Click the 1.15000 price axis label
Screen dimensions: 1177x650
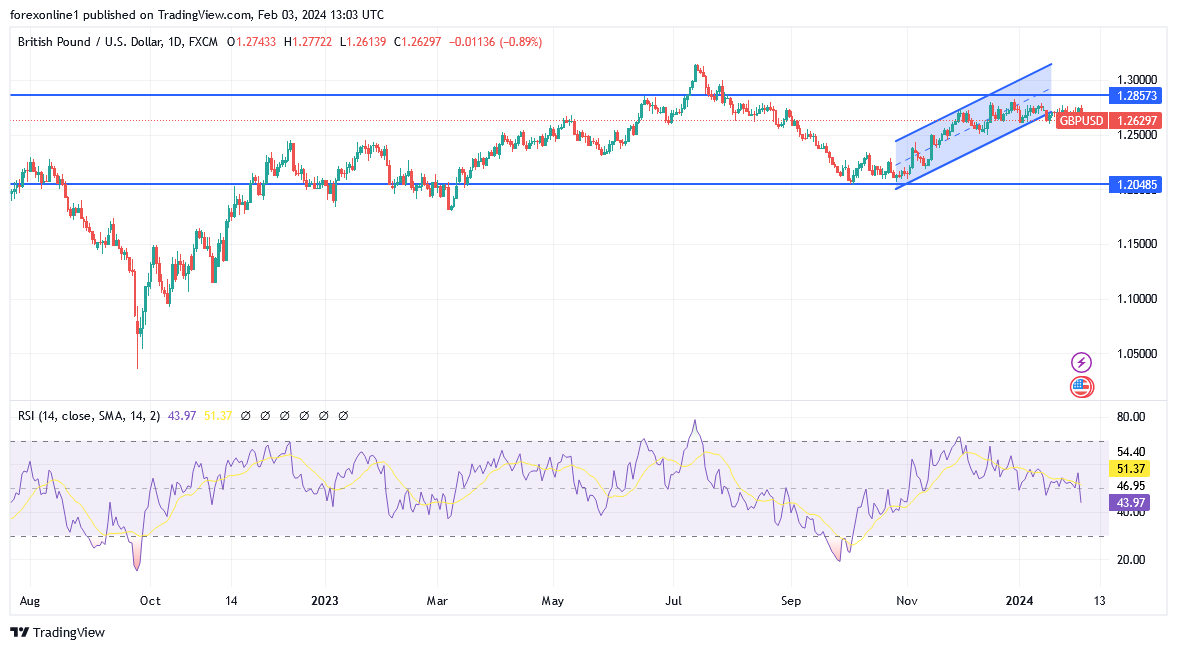tap(1136, 244)
